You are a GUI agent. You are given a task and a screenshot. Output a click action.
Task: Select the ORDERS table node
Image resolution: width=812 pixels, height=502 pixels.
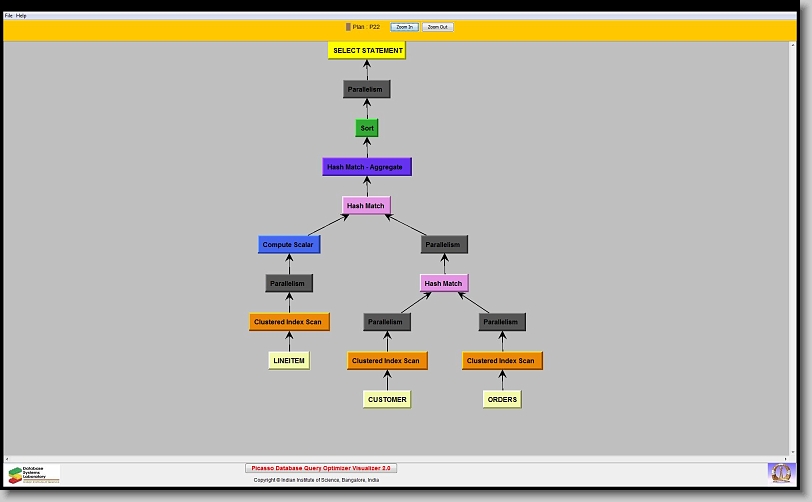502,399
